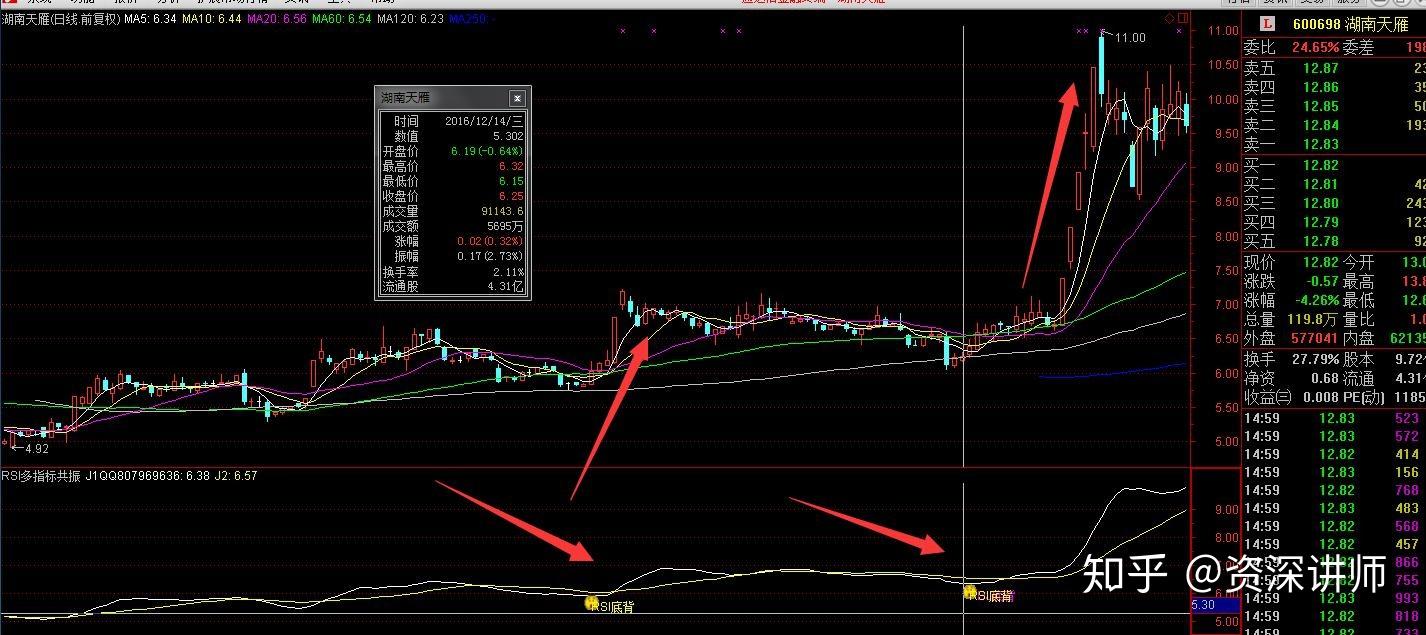The height and width of the screenshot is (635, 1426).
Task: Click the 成交量 91143.6 row in popup
Action: coord(453,211)
